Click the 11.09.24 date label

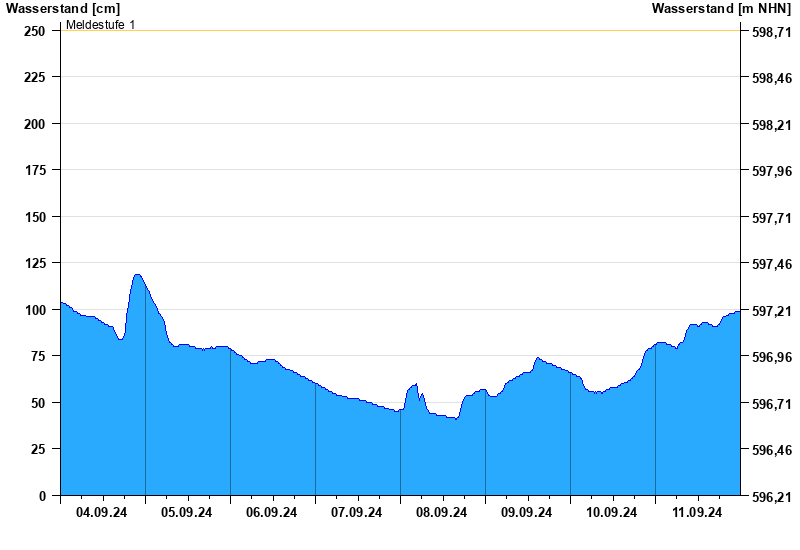click(697, 513)
